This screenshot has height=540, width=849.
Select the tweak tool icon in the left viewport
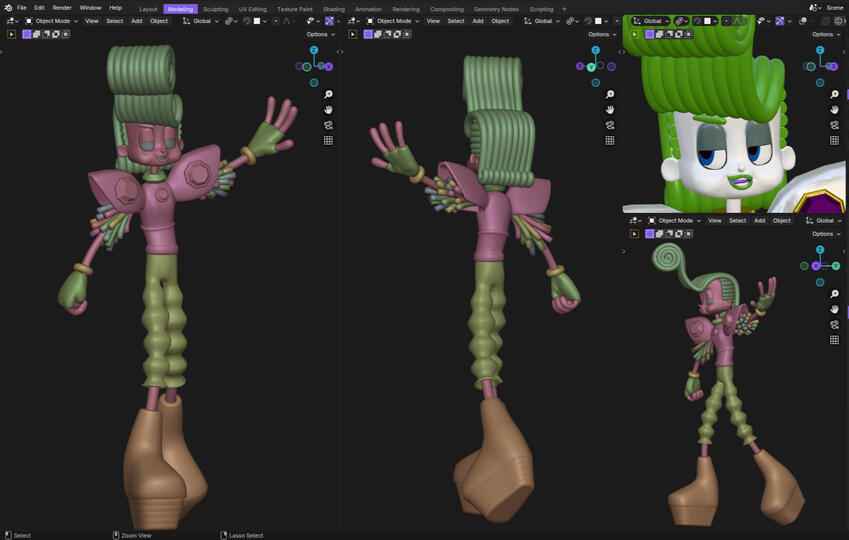click(12, 34)
